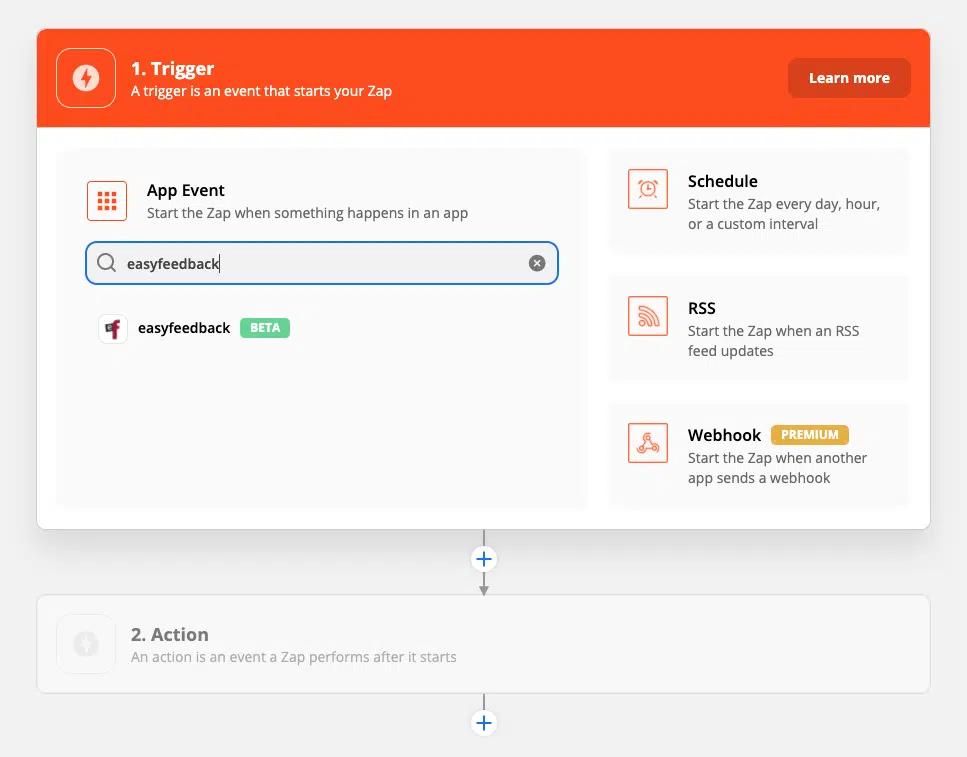
Task: Clear the search field text
Action: (x=537, y=263)
